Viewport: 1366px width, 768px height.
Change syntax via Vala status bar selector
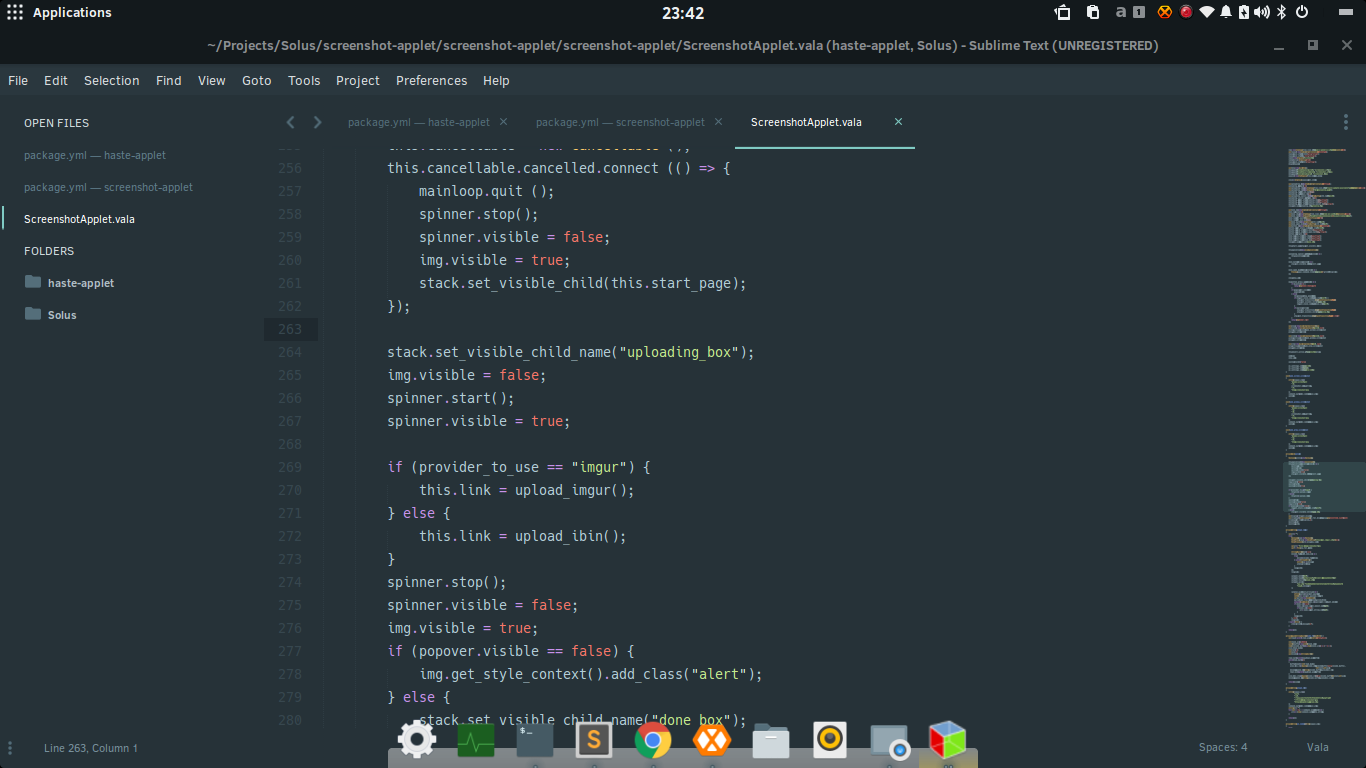pos(1317,748)
